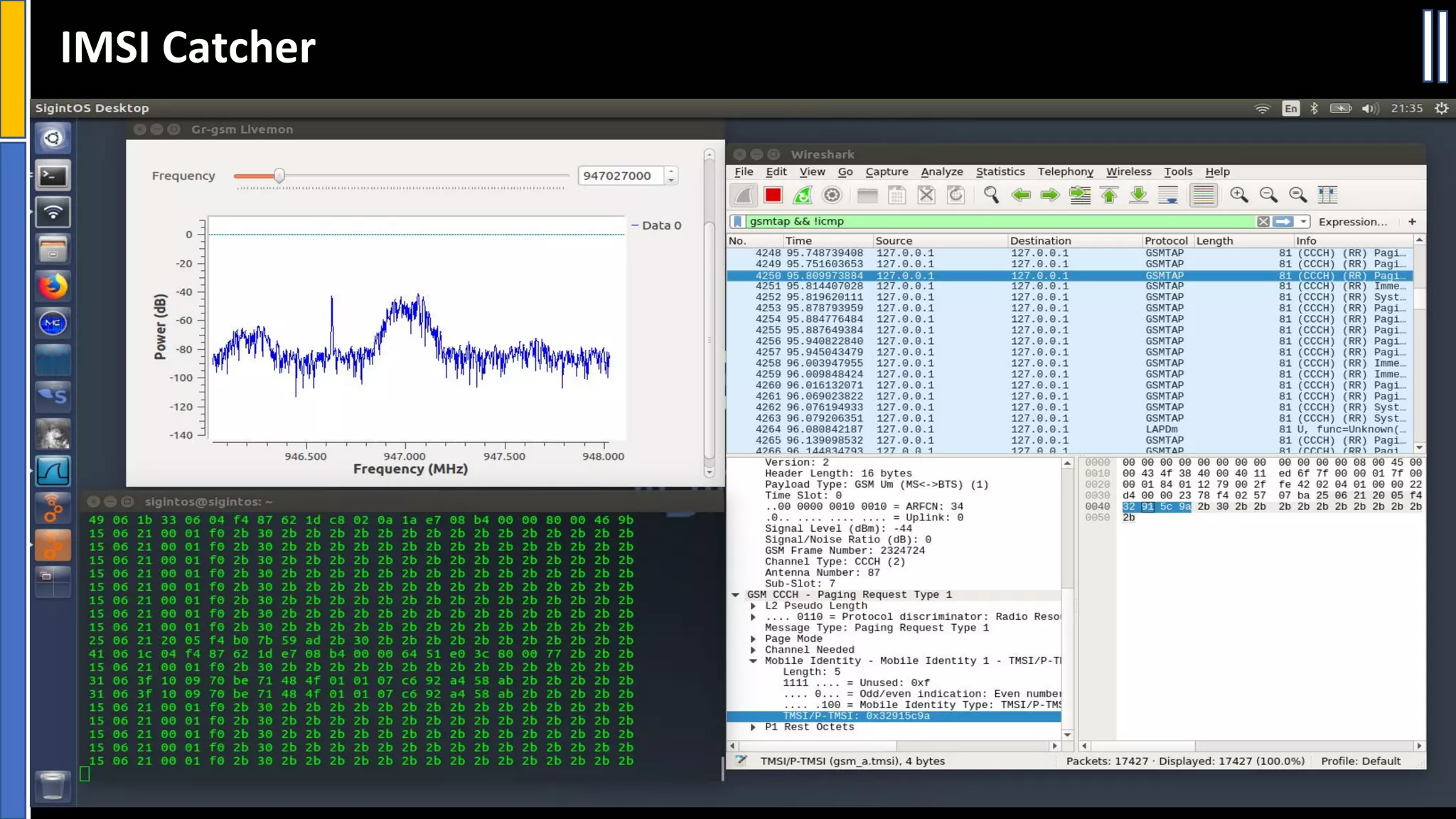Expand the L2 Pseudo Length node
The height and width of the screenshot is (819, 1456).
[x=753, y=606]
